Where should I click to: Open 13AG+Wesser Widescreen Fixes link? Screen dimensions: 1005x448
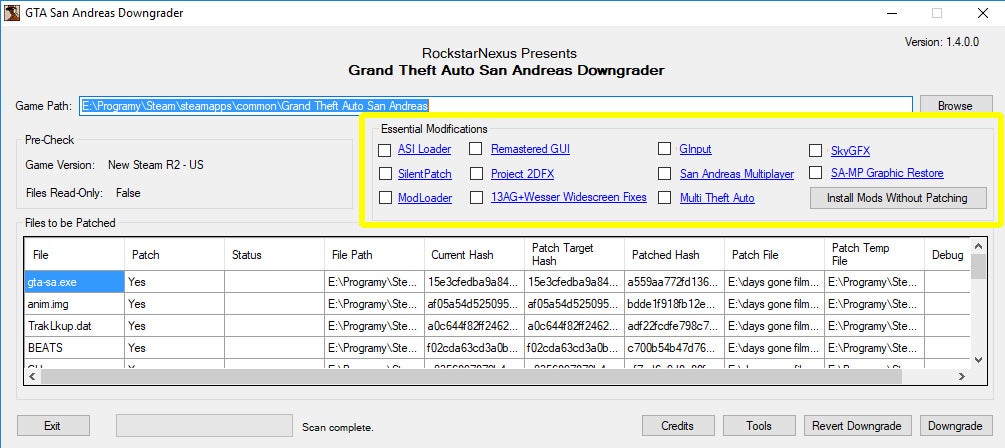569,197
